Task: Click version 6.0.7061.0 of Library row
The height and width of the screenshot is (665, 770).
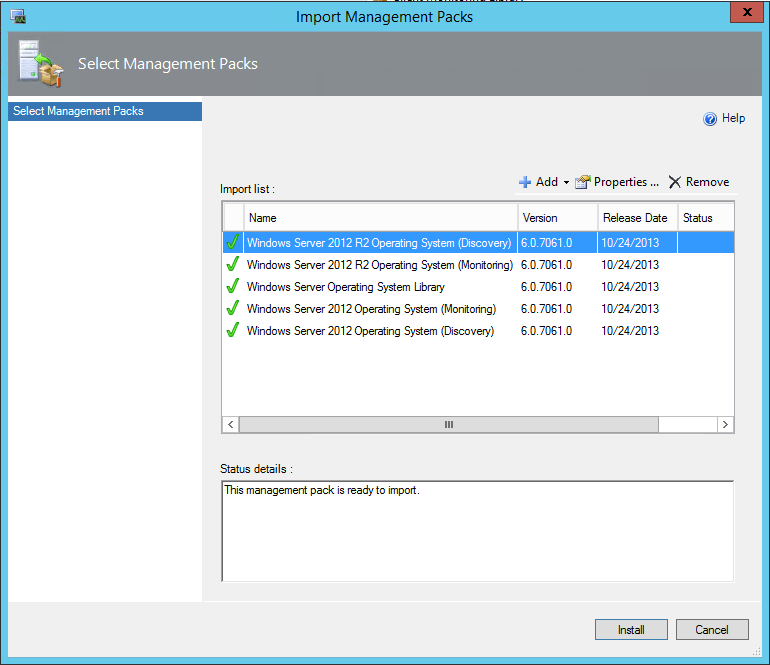Action: (547, 287)
